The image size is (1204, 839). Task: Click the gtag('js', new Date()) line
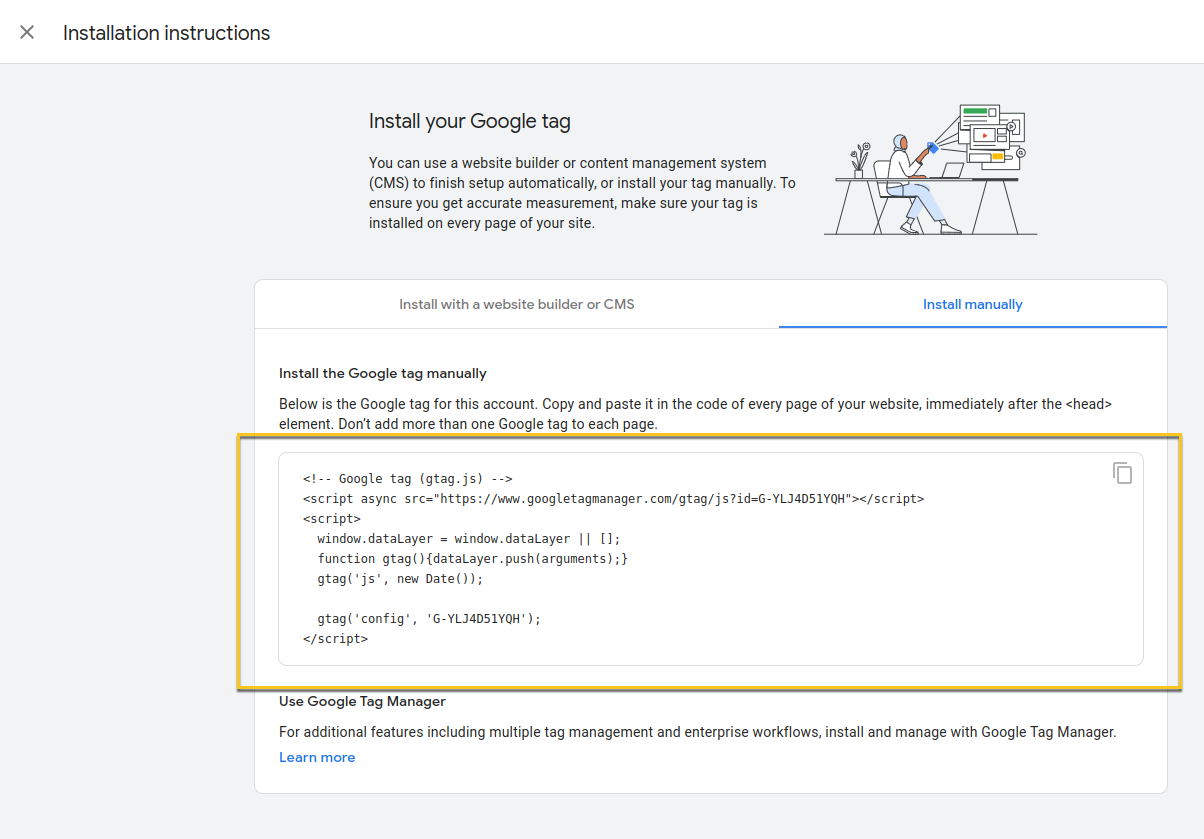click(x=400, y=578)
